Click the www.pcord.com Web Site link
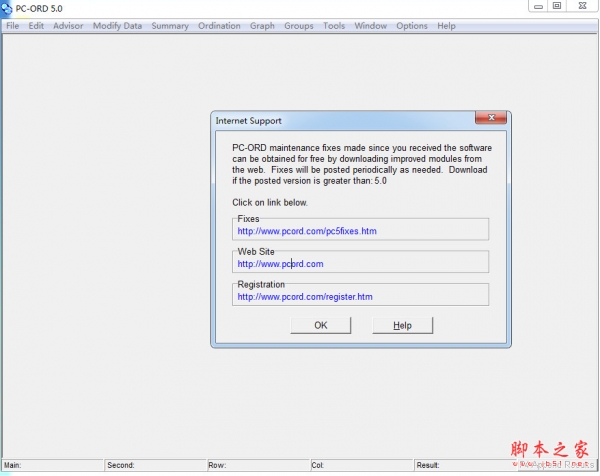 280,264
